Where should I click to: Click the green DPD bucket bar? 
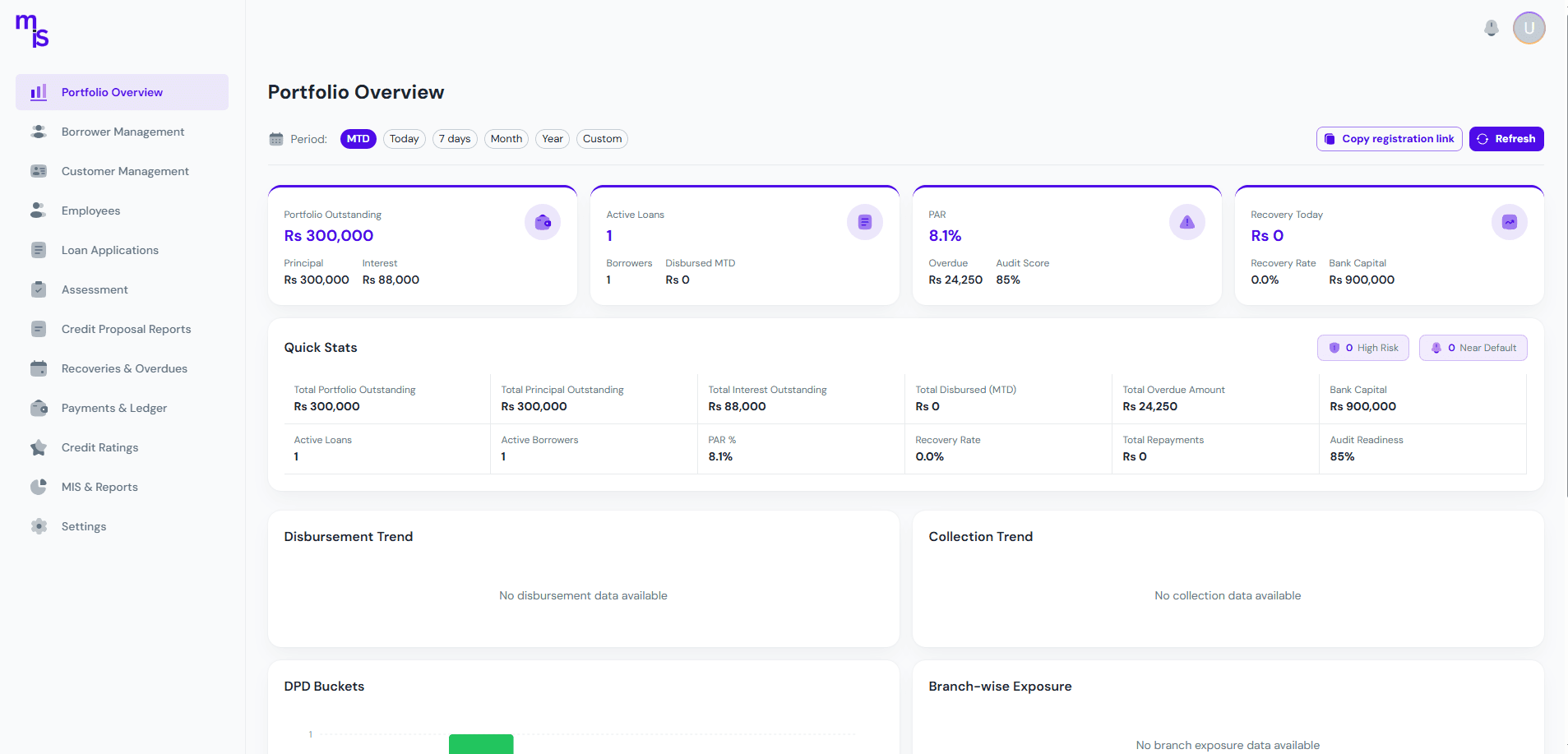(x=481, y=745)
